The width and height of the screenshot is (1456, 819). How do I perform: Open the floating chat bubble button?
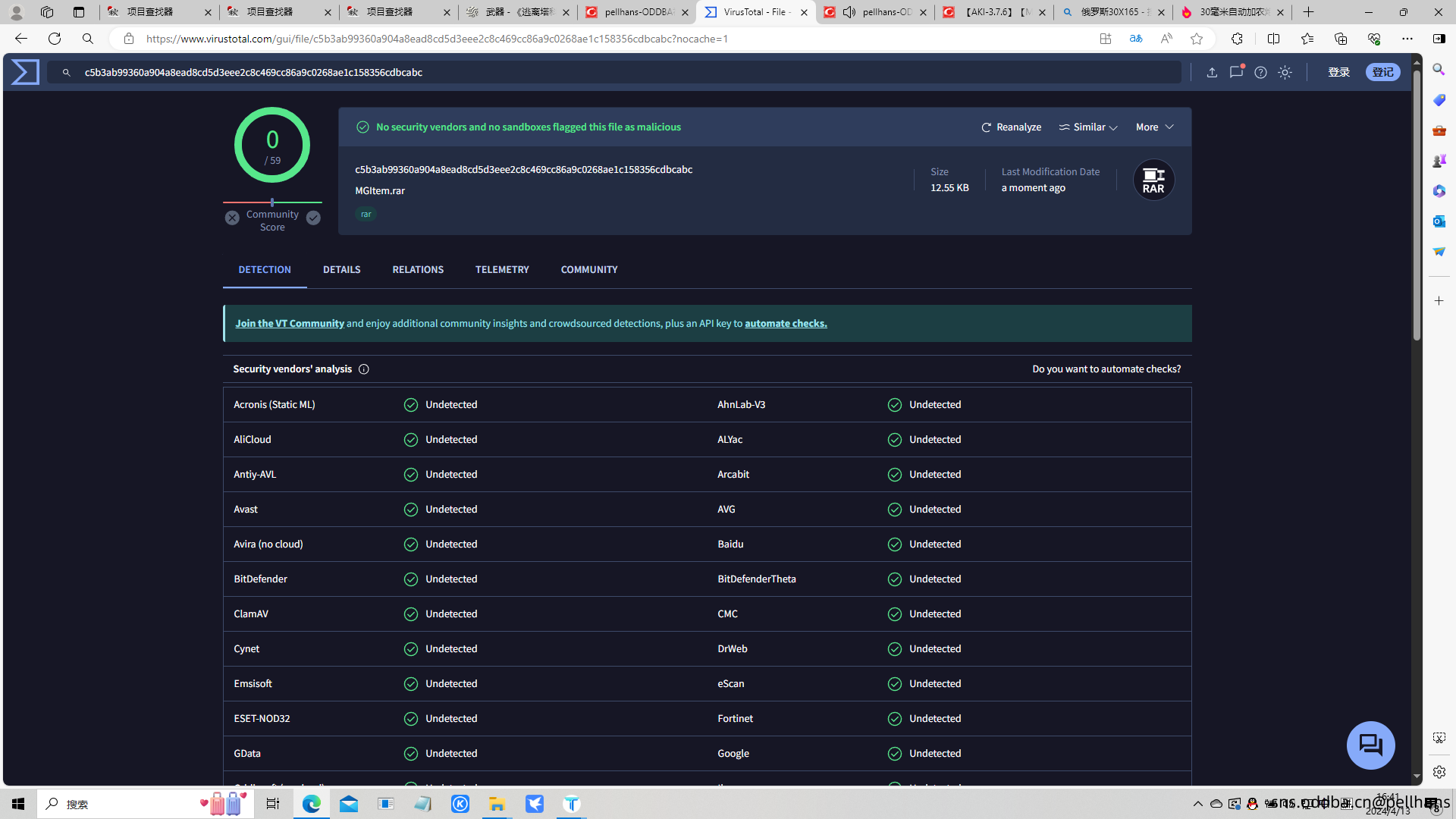click(1370, 745)
